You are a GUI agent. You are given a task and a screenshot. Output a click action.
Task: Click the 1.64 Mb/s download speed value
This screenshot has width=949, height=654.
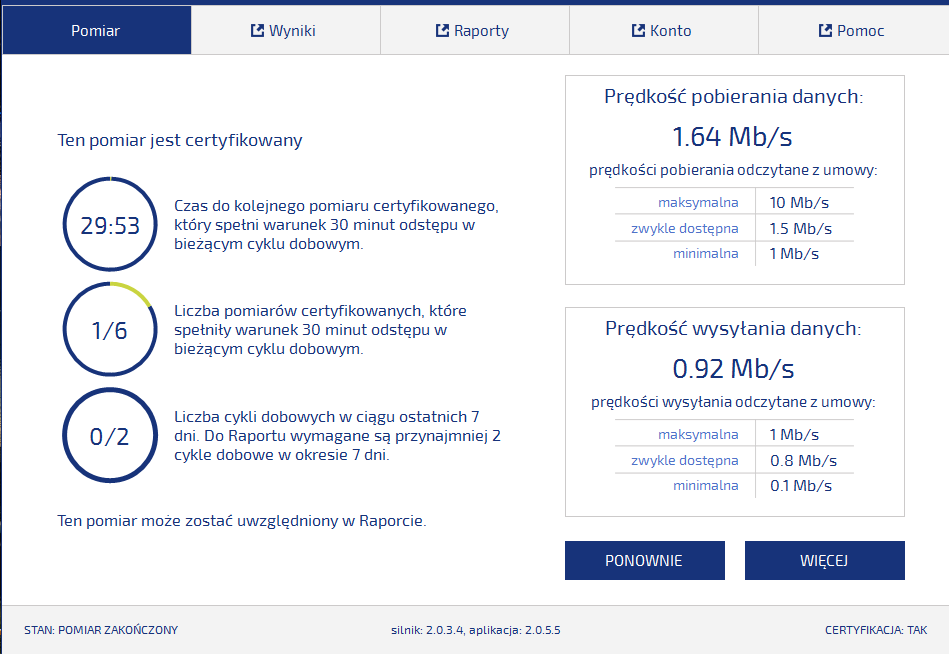[x=733, y=136]
